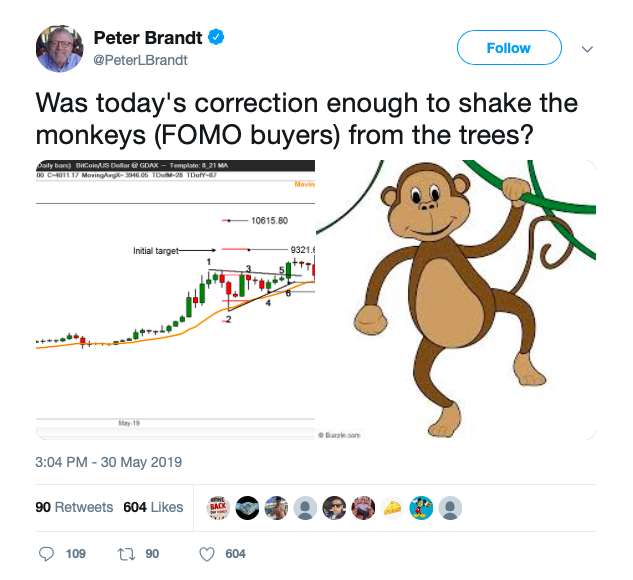The image size is (633, 580).
Task: Click Peter Brandt display name
Action: (x=148, y=38)
